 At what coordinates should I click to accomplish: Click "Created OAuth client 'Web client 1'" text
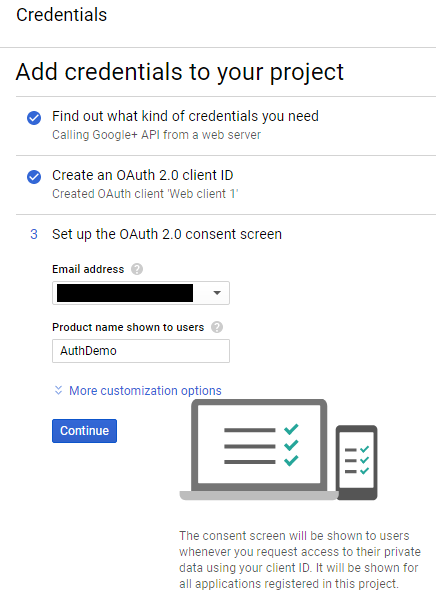click(x=145, y=194)
